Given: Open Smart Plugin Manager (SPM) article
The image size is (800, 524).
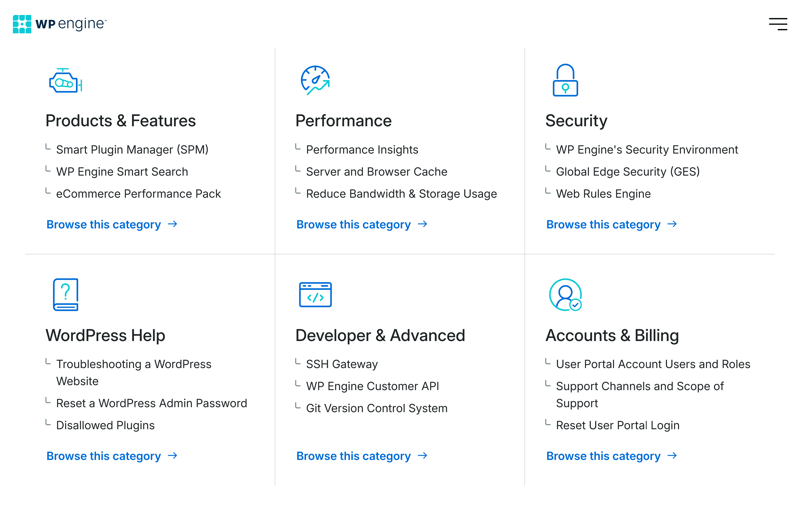Looking at the screenshot, I should pyautogui.click(x=132, y=149).
